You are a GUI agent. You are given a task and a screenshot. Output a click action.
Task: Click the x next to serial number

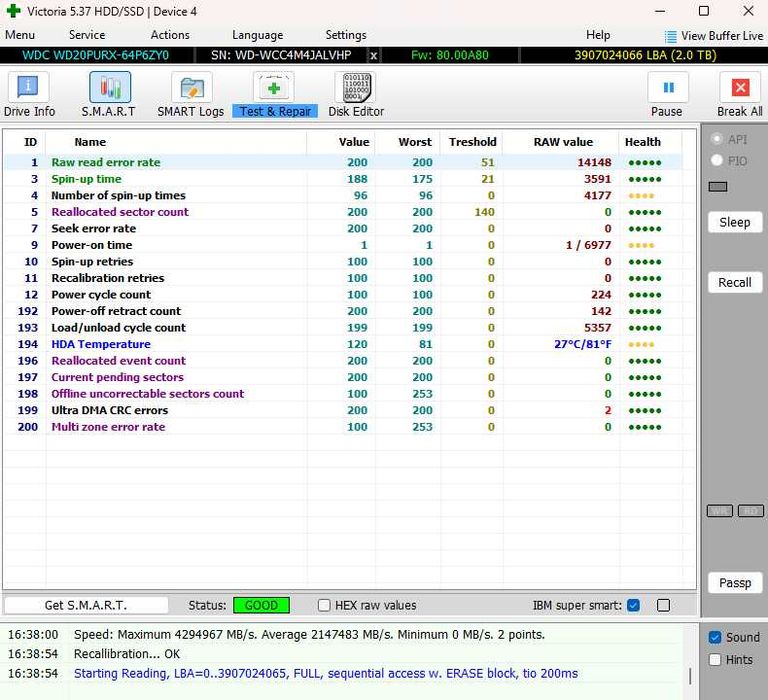(x=374, y=55)
